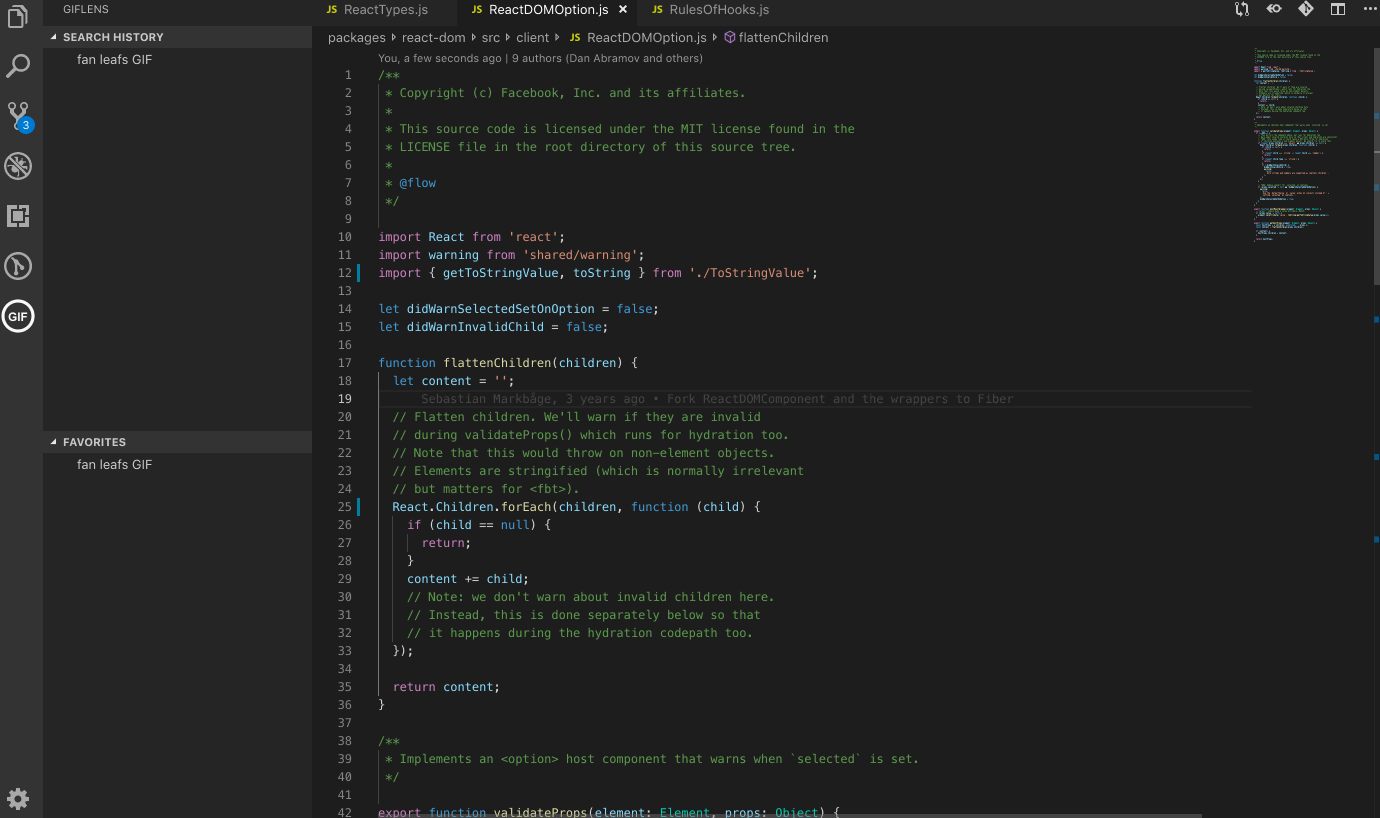Select the GIF (GifLens) activity bar icon

[x=18, y=317]
